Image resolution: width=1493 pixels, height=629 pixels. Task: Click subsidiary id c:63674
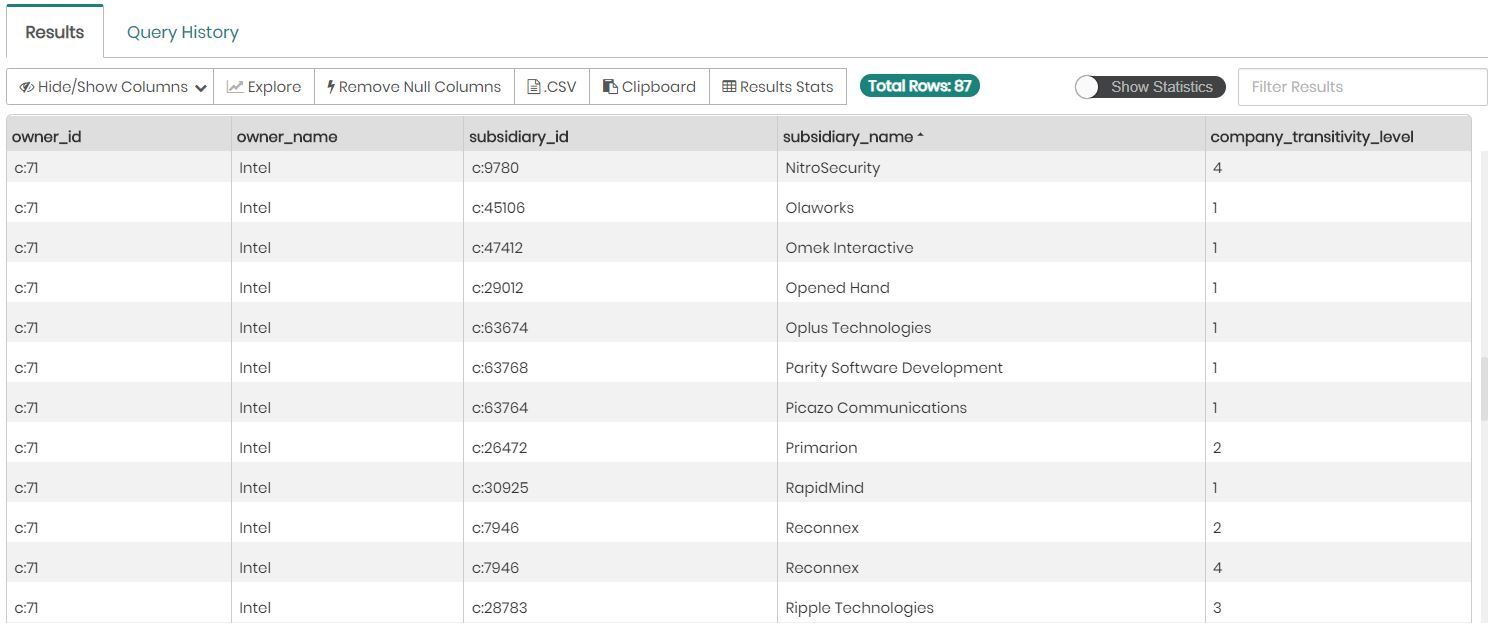500,328
